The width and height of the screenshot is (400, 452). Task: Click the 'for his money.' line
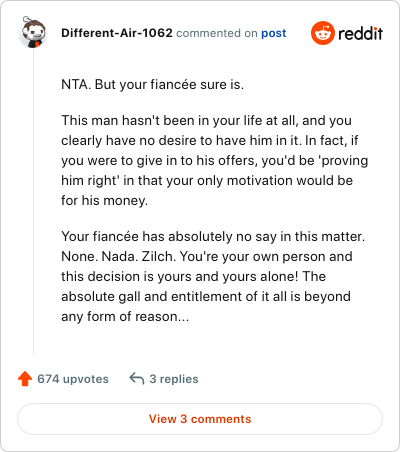(104, 200)
